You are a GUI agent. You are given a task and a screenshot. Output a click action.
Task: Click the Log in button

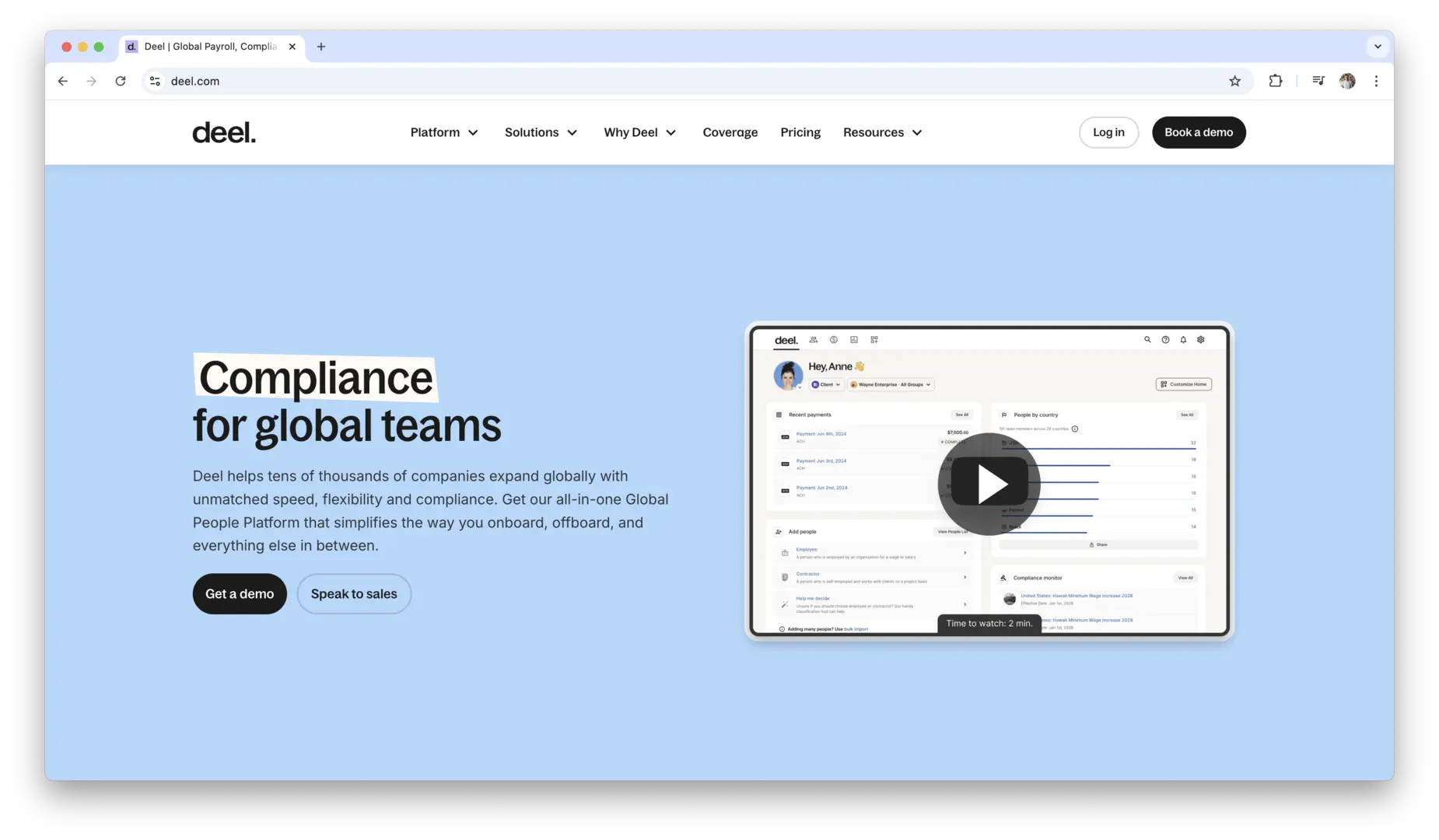tap(1108, 132)
